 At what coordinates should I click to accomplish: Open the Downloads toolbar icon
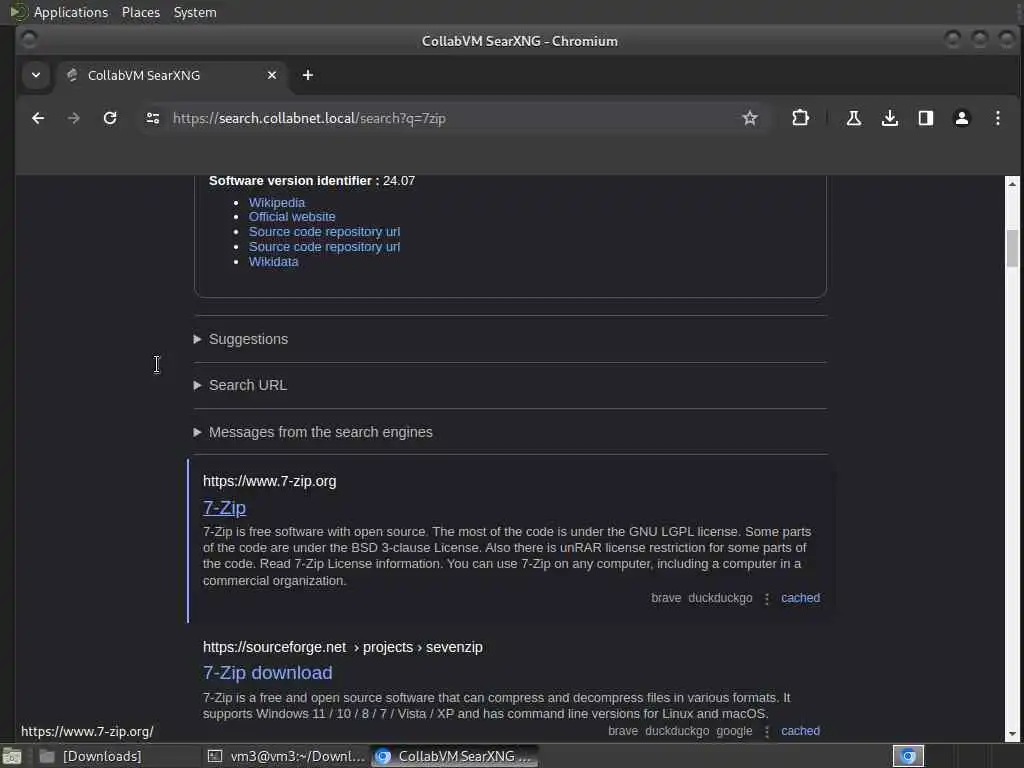(x=889, y=118)
